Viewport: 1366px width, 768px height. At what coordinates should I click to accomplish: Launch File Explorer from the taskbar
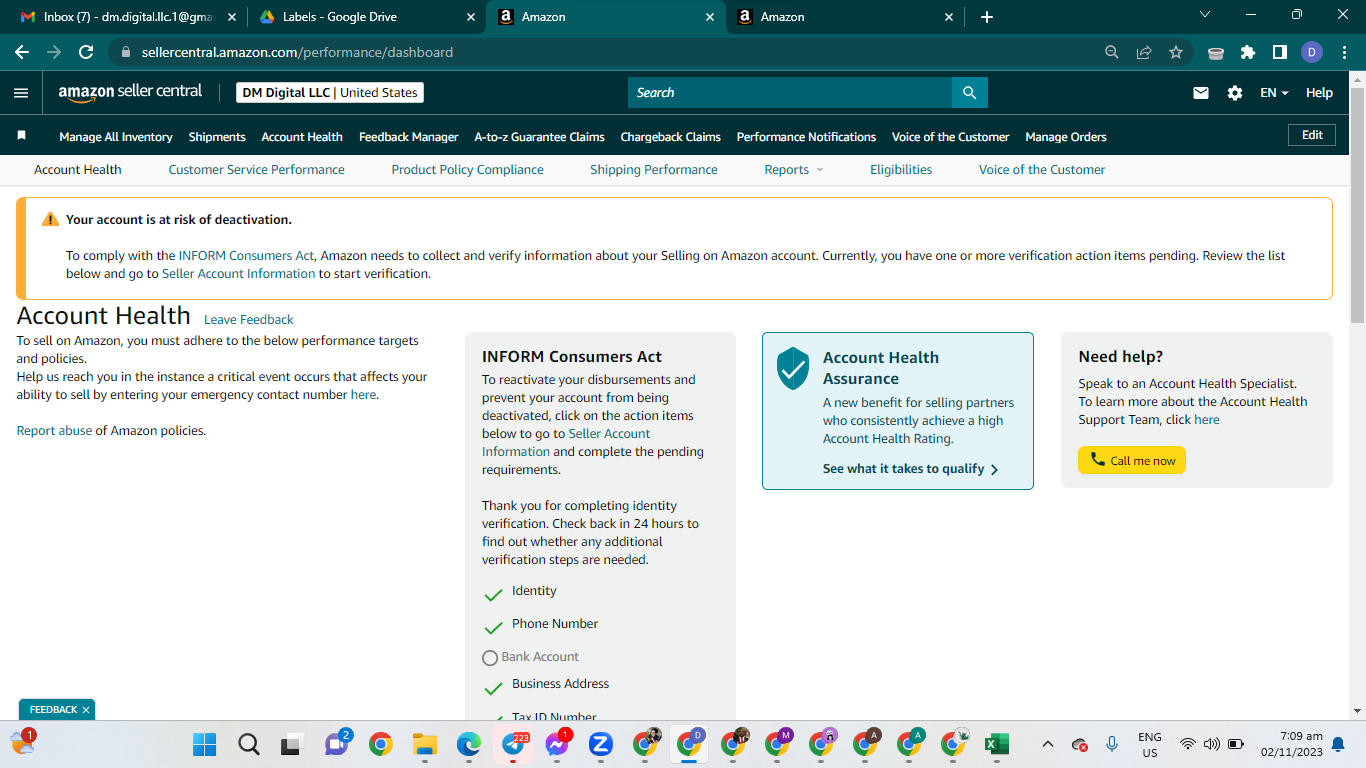[425, 744]
